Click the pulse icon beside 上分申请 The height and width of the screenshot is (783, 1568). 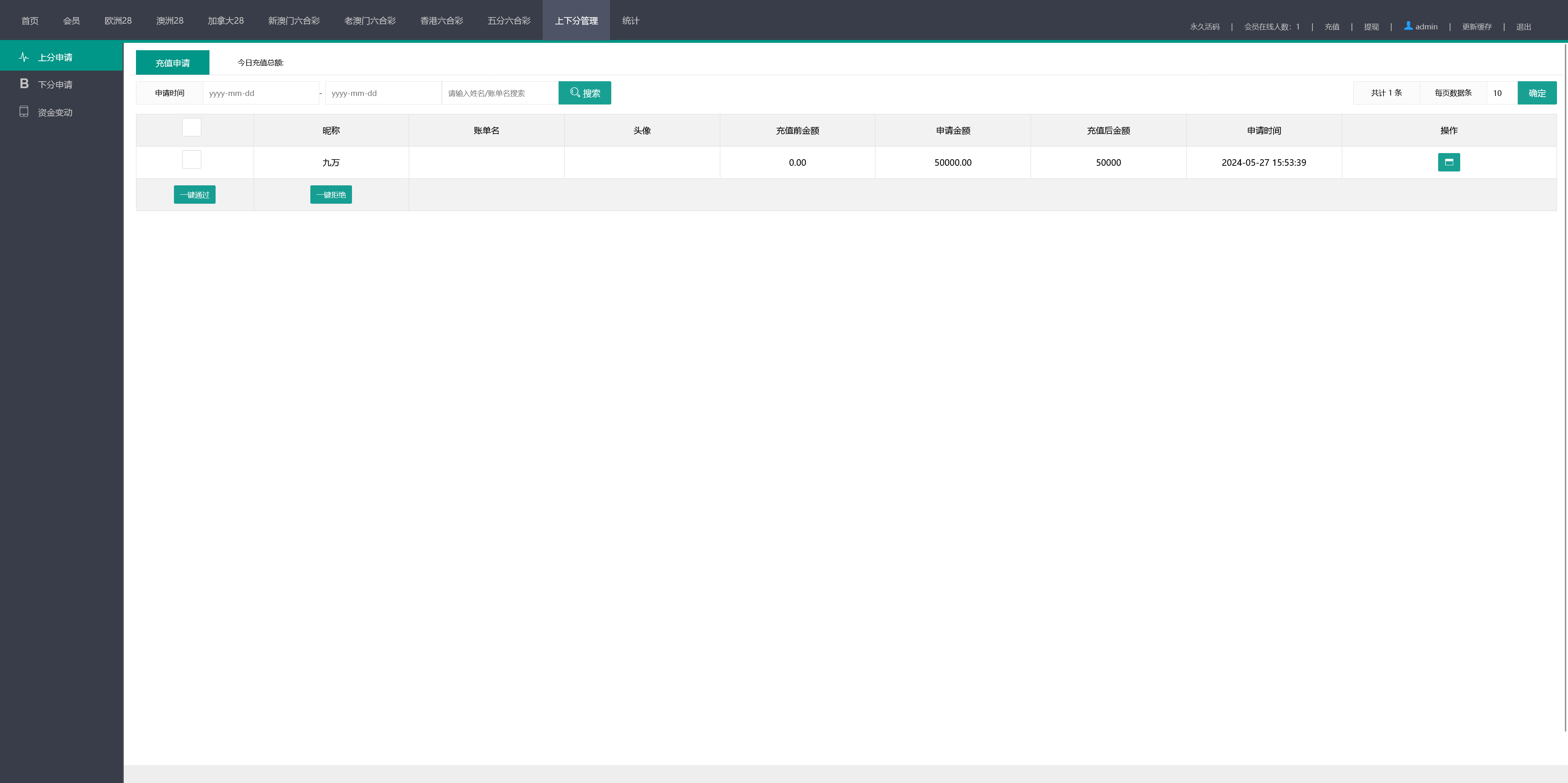(24, 57)
